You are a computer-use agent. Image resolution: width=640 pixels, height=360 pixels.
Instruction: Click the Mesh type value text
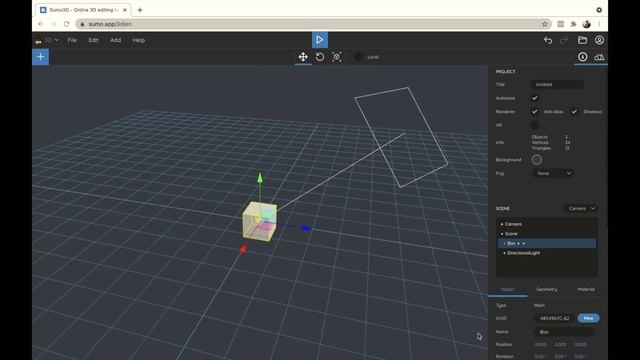(x=539, y=305)
